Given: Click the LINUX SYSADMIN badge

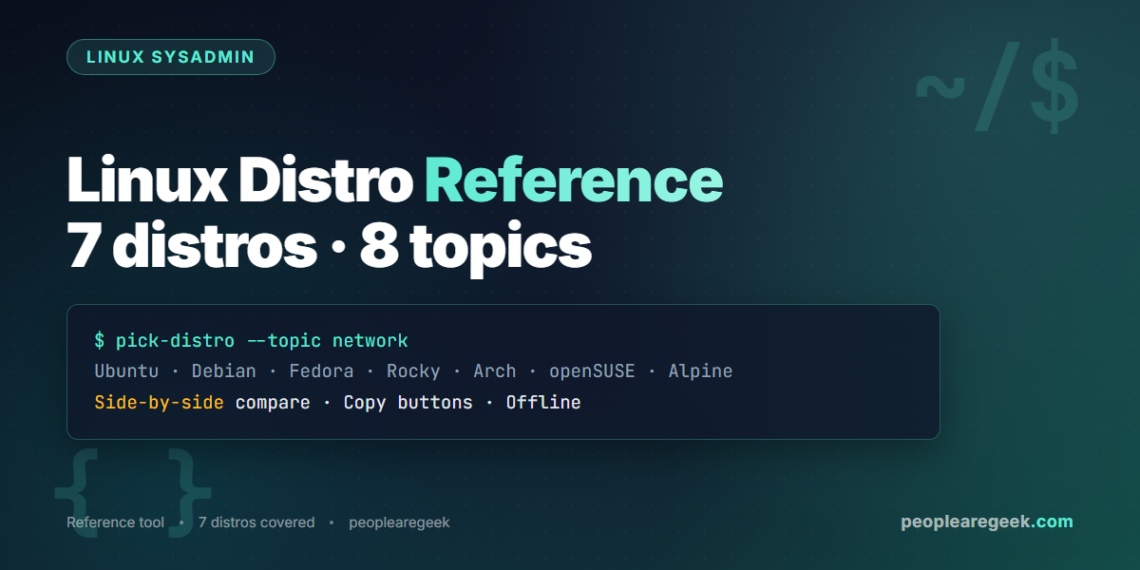Looking at the screenshot, I should pos(171,57).
